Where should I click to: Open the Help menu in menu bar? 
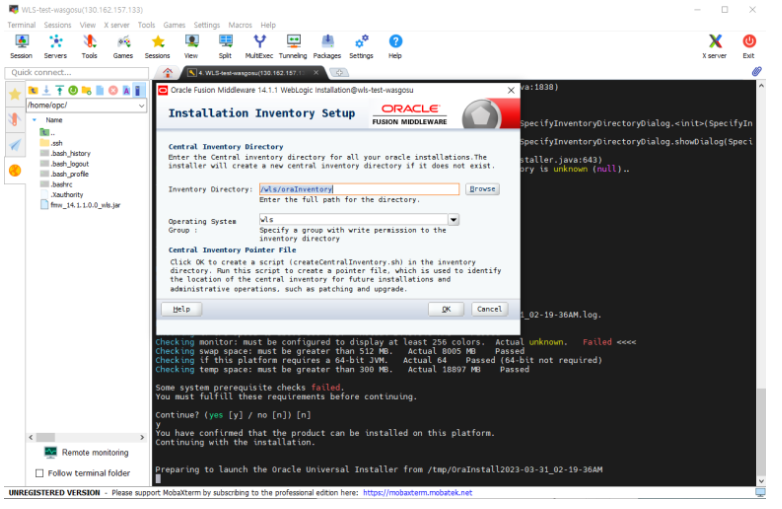[x=268, y=25]
